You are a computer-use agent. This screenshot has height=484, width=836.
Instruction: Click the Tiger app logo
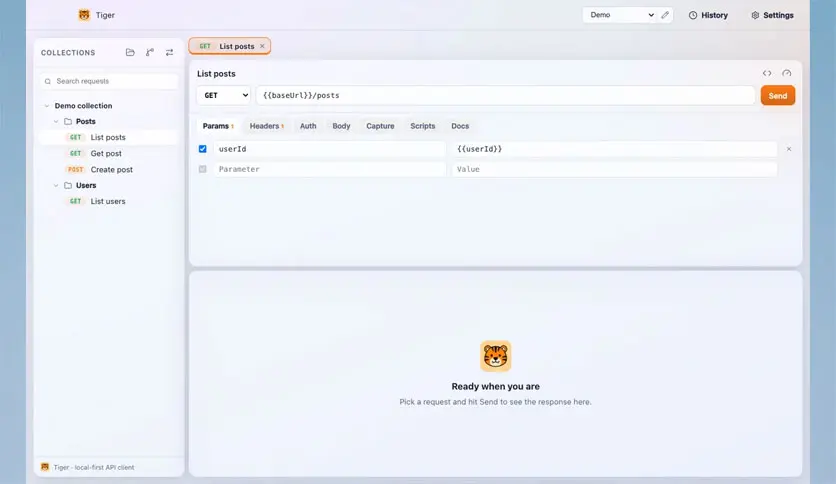(x=84, y=15)
